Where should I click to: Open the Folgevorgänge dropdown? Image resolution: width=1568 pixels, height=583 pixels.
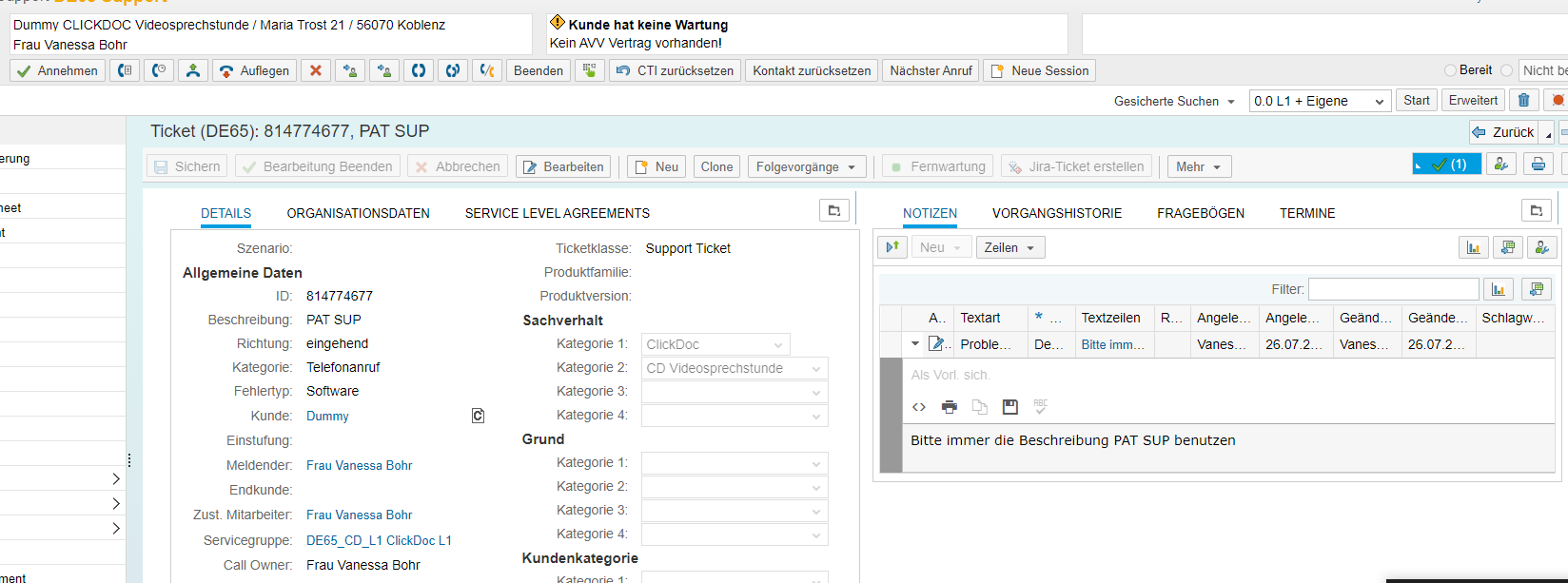click(x=807, y=166)
